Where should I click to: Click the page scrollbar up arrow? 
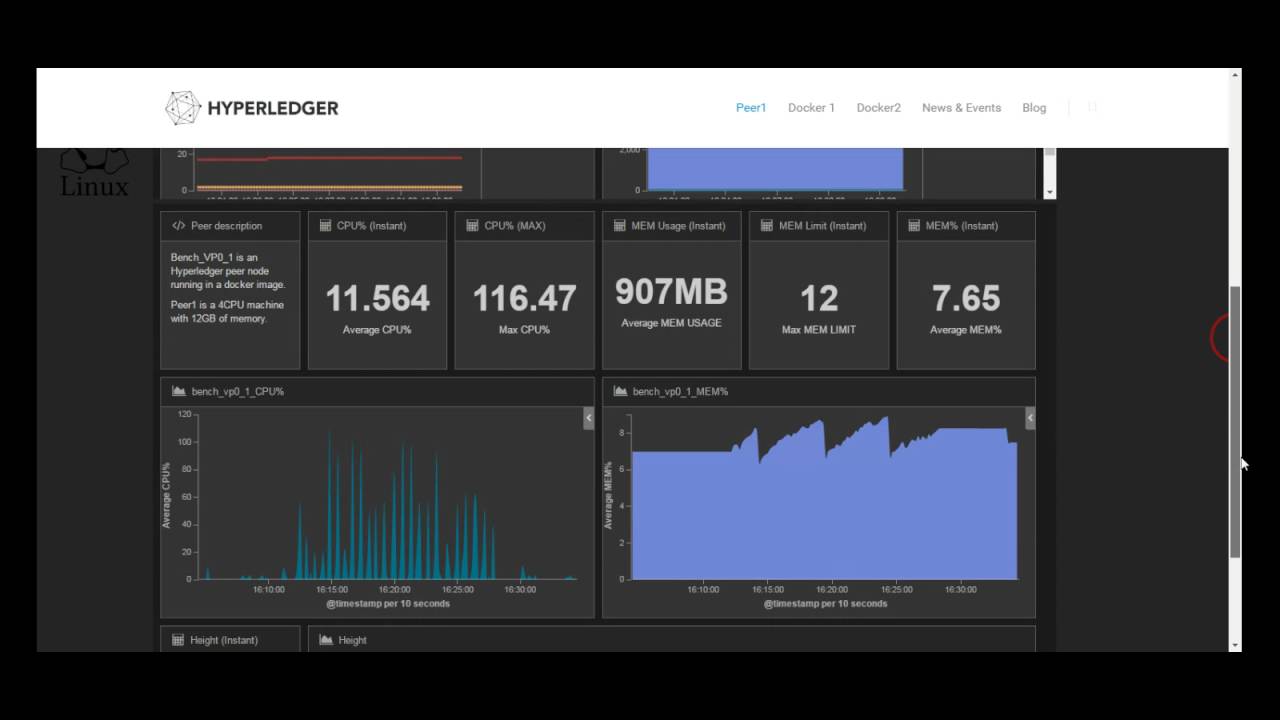click(1235, 74)
